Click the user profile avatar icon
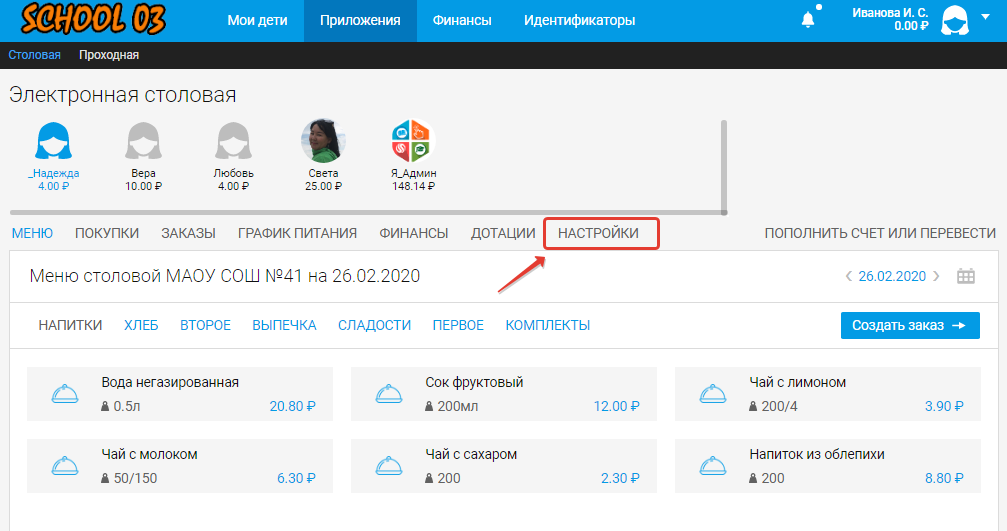 [x=957, y=20]
